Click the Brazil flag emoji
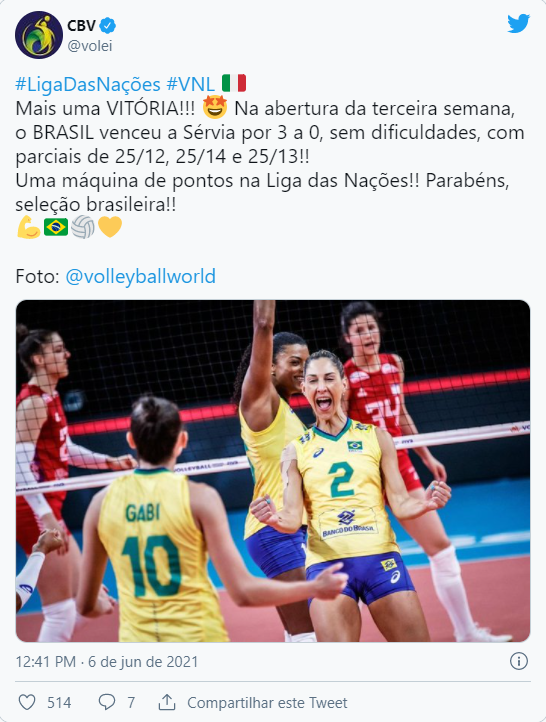 (x=56, y=227)
